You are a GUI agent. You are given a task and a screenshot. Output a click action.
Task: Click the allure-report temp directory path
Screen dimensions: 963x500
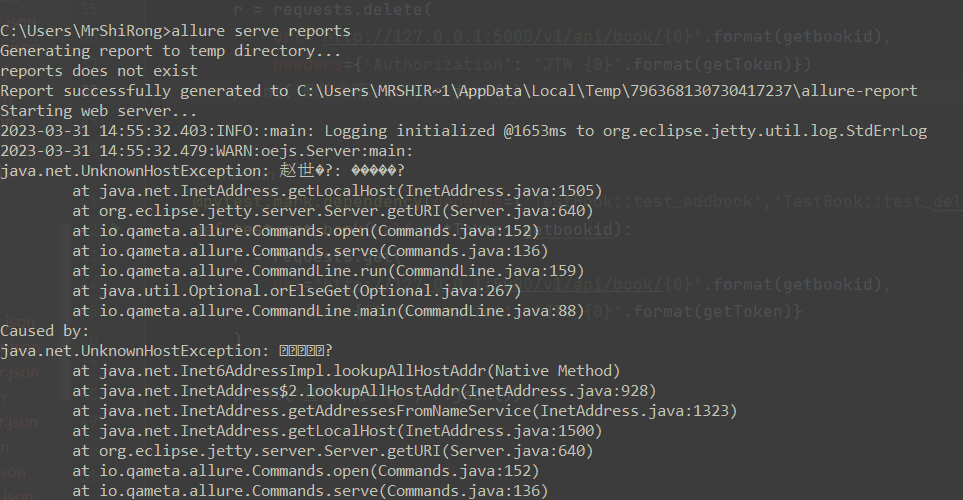pos(607,91)
